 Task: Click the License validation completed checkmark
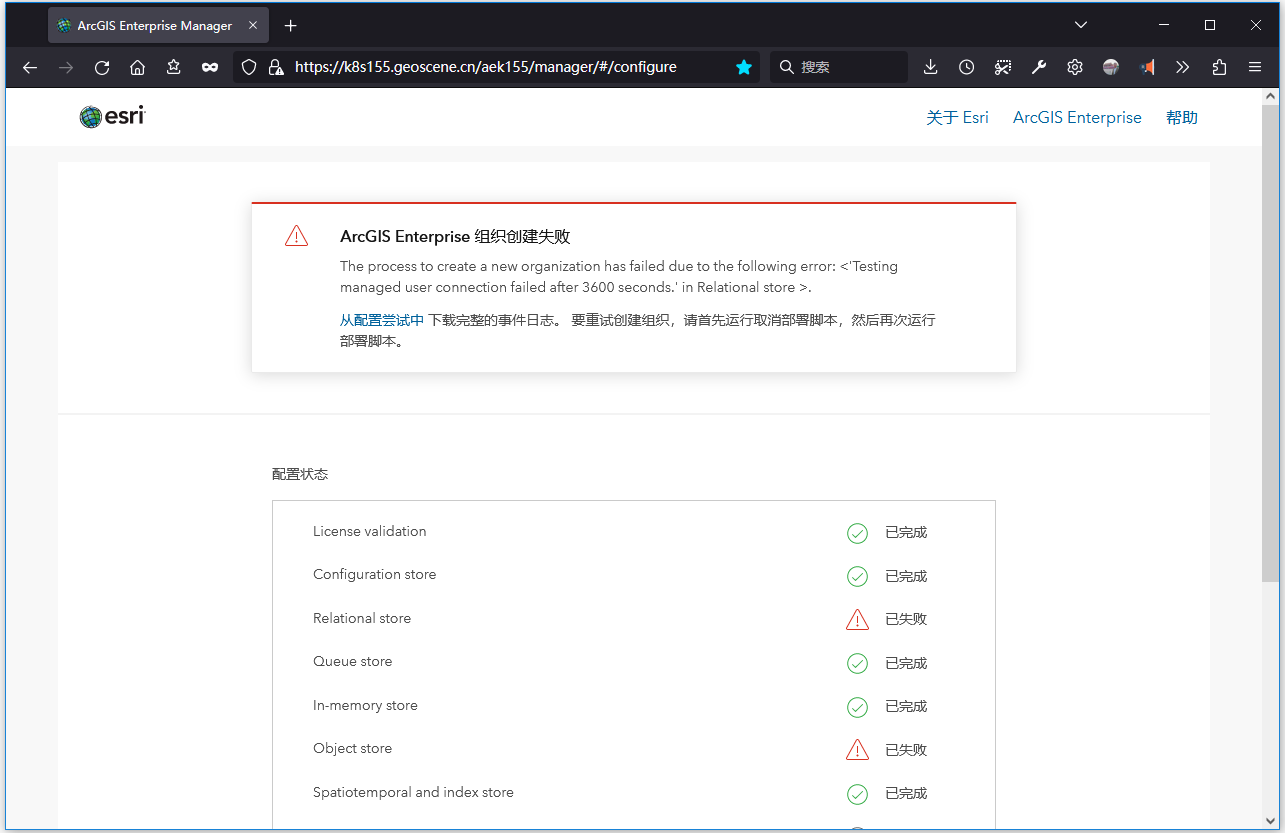point(857,533)
